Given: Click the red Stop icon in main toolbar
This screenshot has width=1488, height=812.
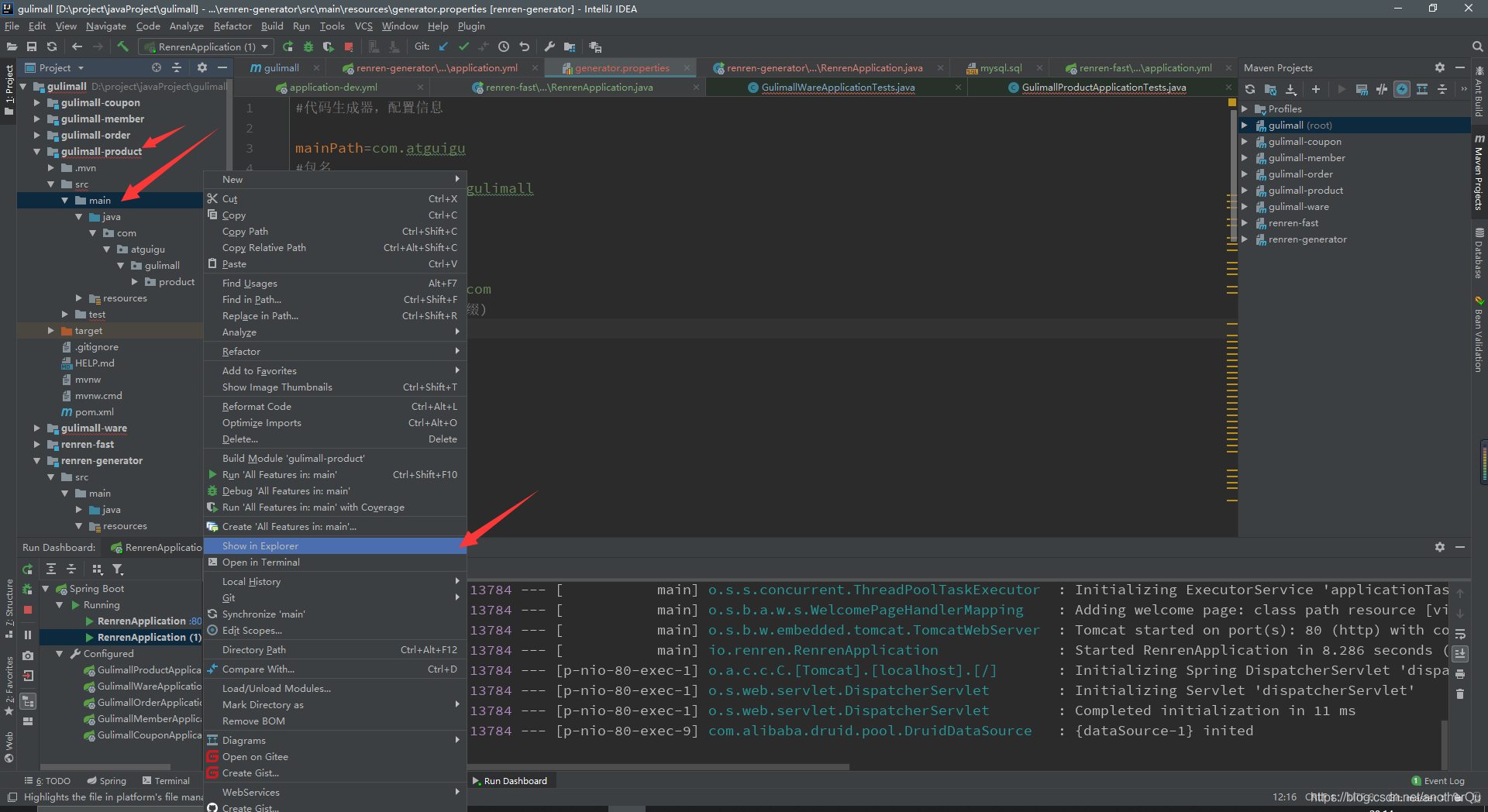Looking at the screenshot, I should pos(349,46).
